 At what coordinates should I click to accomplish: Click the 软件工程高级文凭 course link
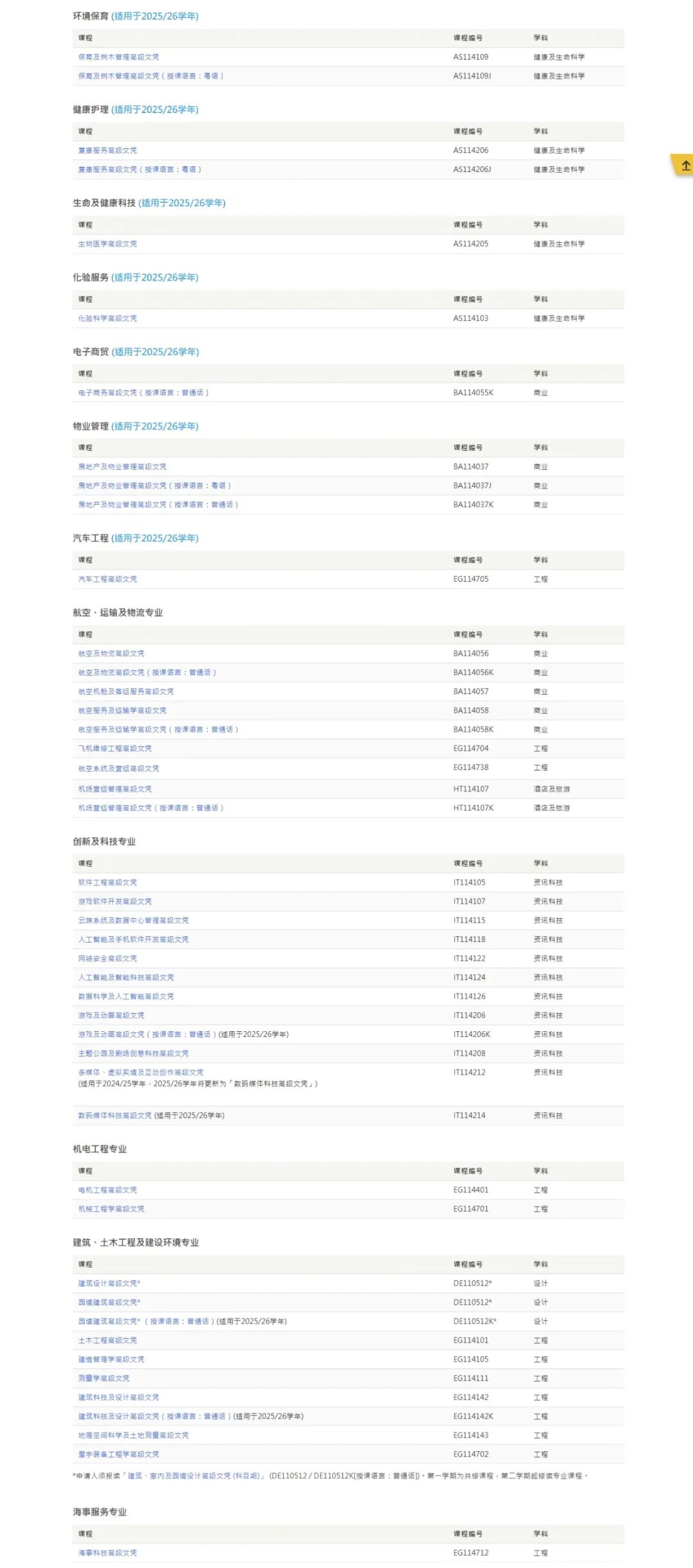(107, 883)
